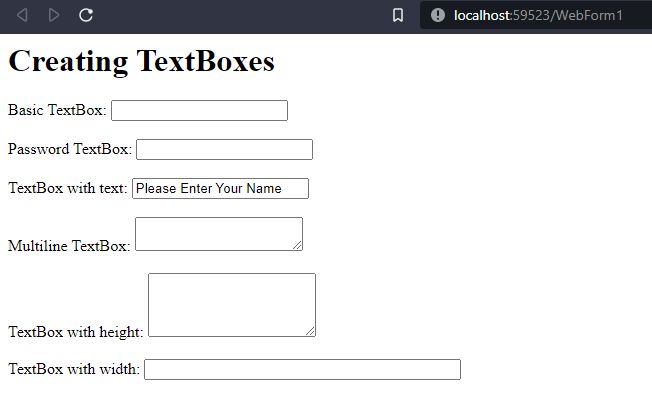Screen dimensions: 652x410
Task: Click the TextBox with width: label
Action: coord(74,369)
